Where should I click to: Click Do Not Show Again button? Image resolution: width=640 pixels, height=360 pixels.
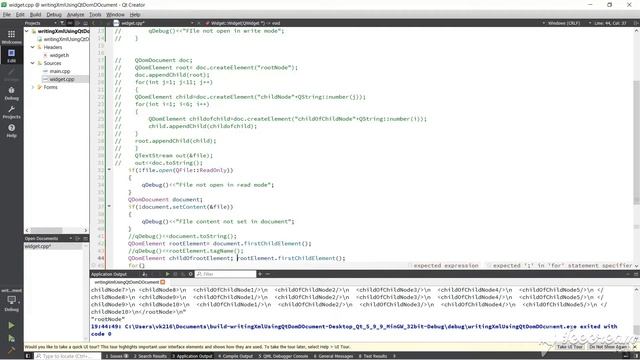608,347
